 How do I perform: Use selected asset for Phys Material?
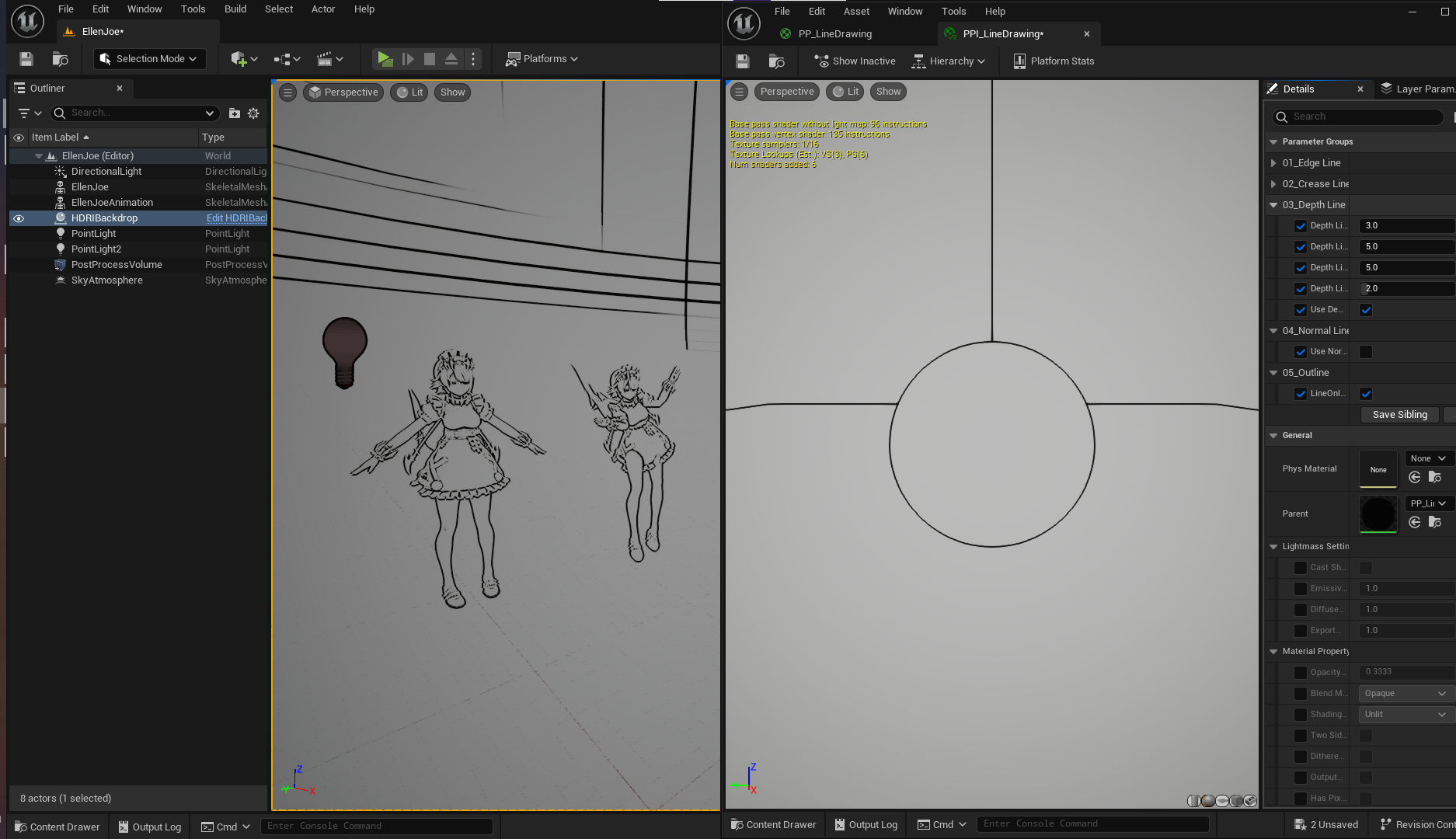(1415, 477)
